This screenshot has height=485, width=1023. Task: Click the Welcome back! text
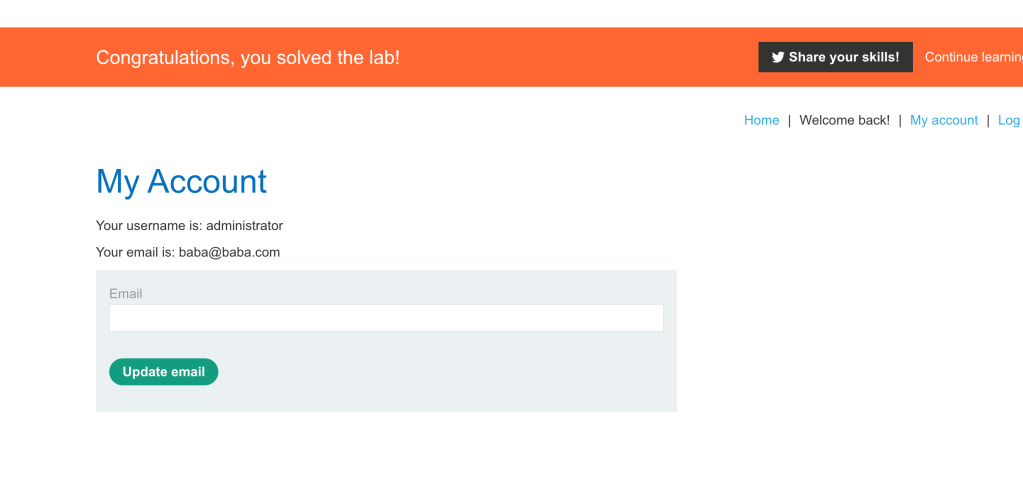pyautogui.click(x=844, y=120)
